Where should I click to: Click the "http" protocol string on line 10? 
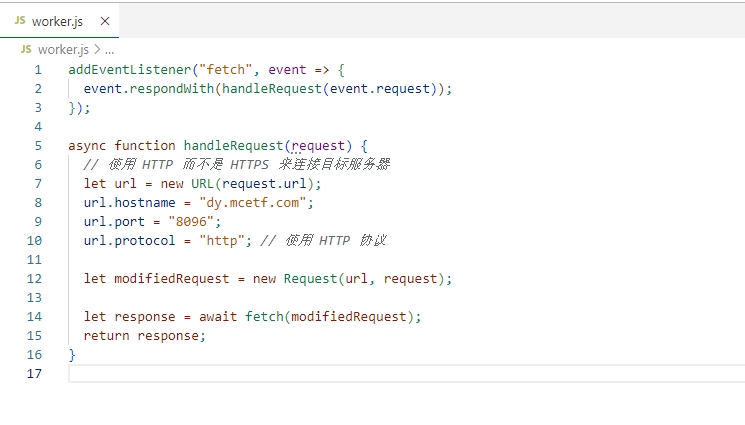221,241
